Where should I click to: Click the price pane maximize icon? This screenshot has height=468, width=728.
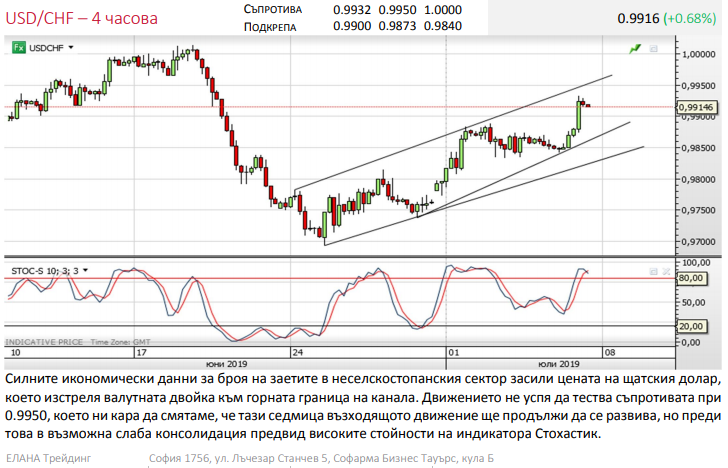pyautogui.click(x=653, y=49)
